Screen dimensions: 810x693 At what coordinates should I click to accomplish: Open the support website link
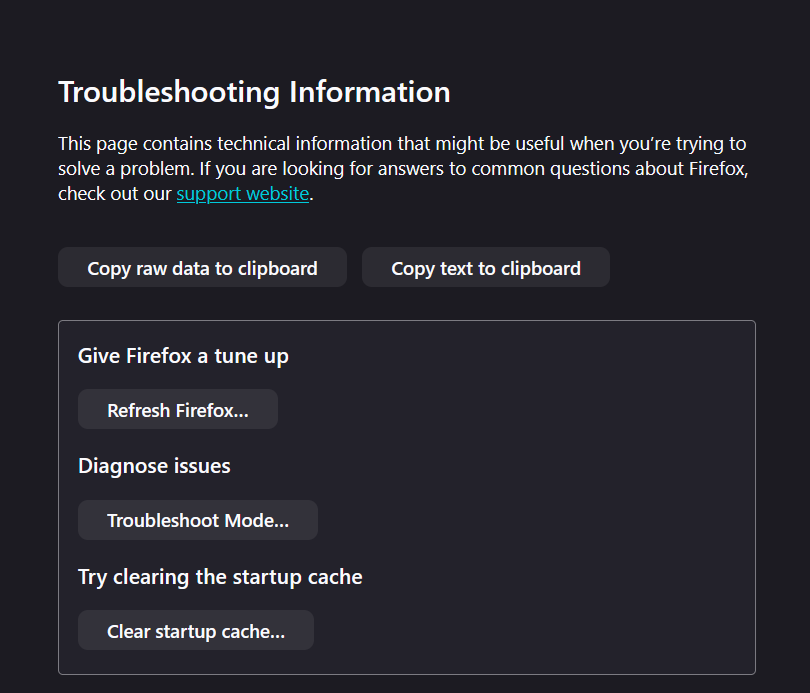coord(243,194)
